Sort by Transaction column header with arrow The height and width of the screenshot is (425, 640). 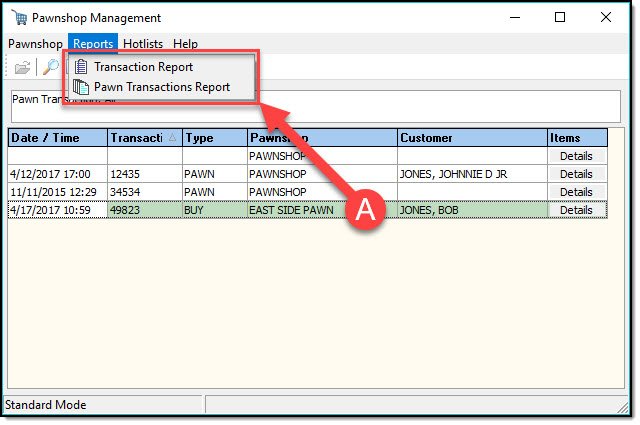click(x=144, y=138)
